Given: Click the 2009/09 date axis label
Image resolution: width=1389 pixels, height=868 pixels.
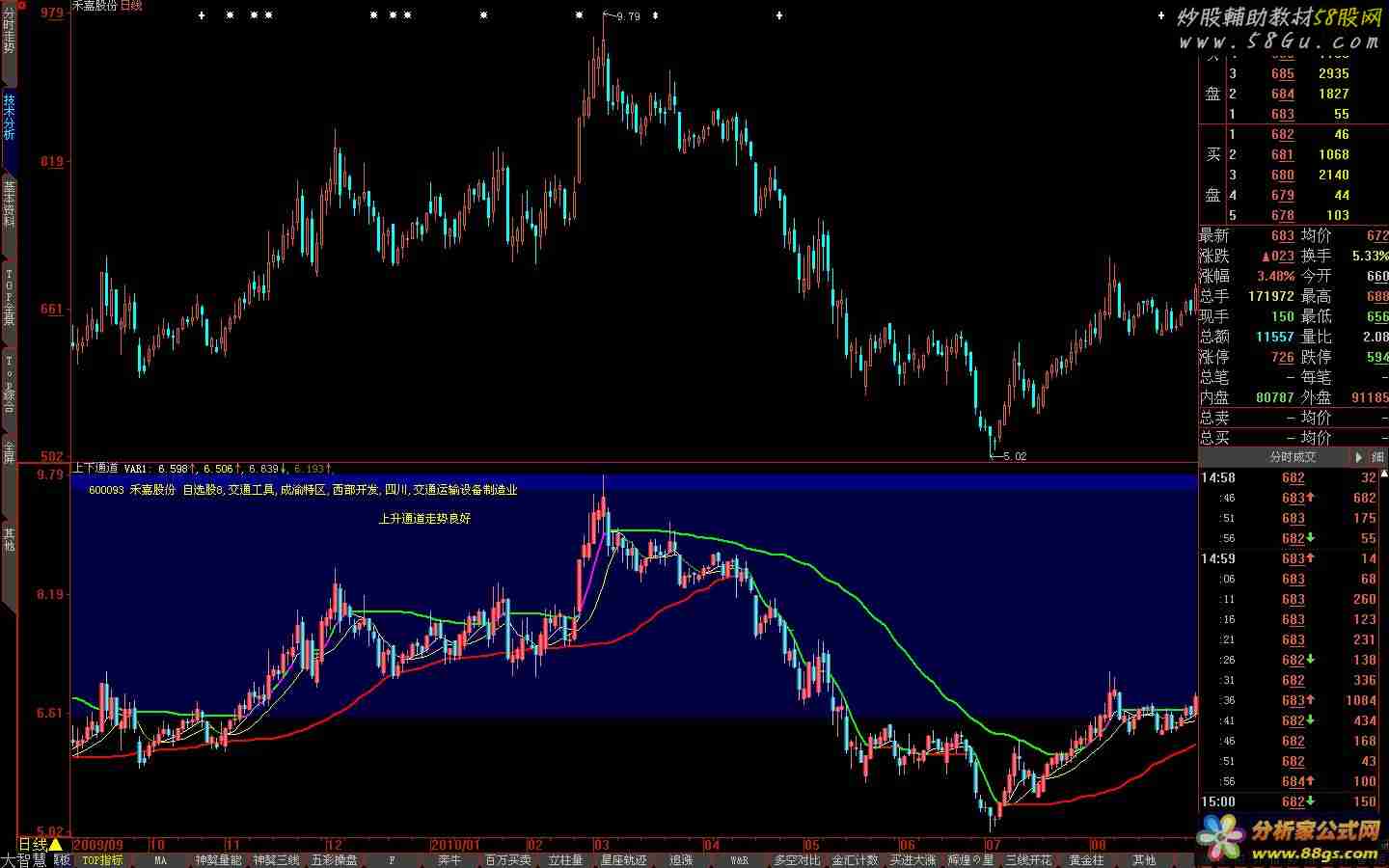Looking at the screenshot, I should pyautogui.click(x=98, y=845).
